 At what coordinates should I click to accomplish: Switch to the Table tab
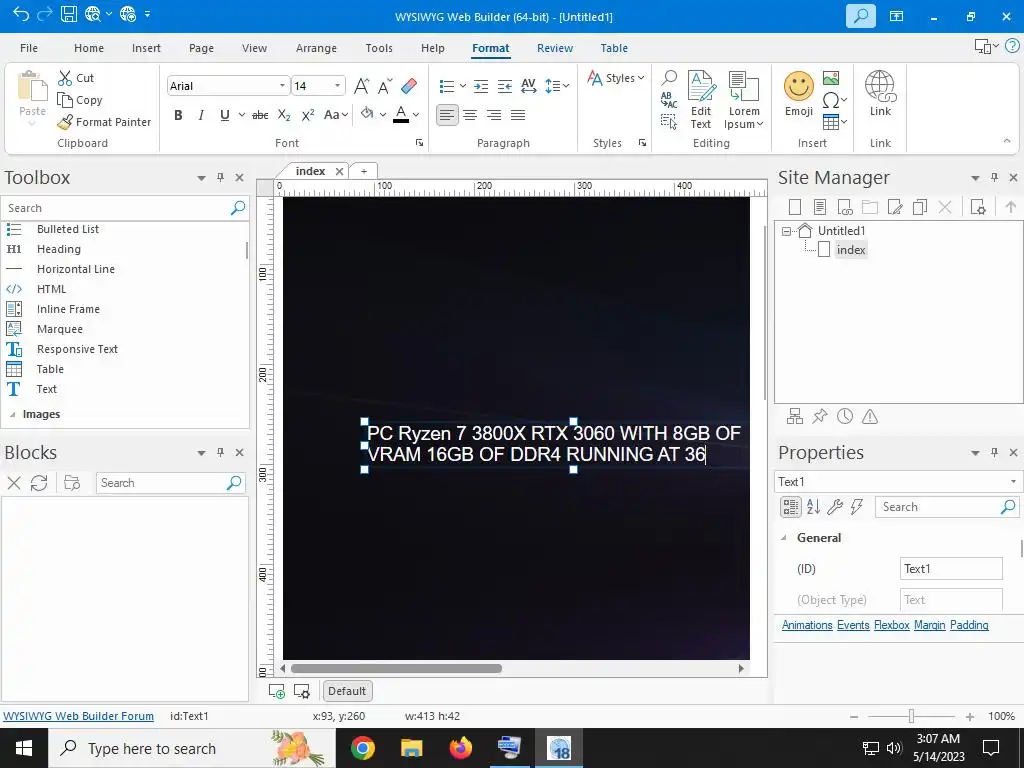pyautogui.click(x=614, y=48)
